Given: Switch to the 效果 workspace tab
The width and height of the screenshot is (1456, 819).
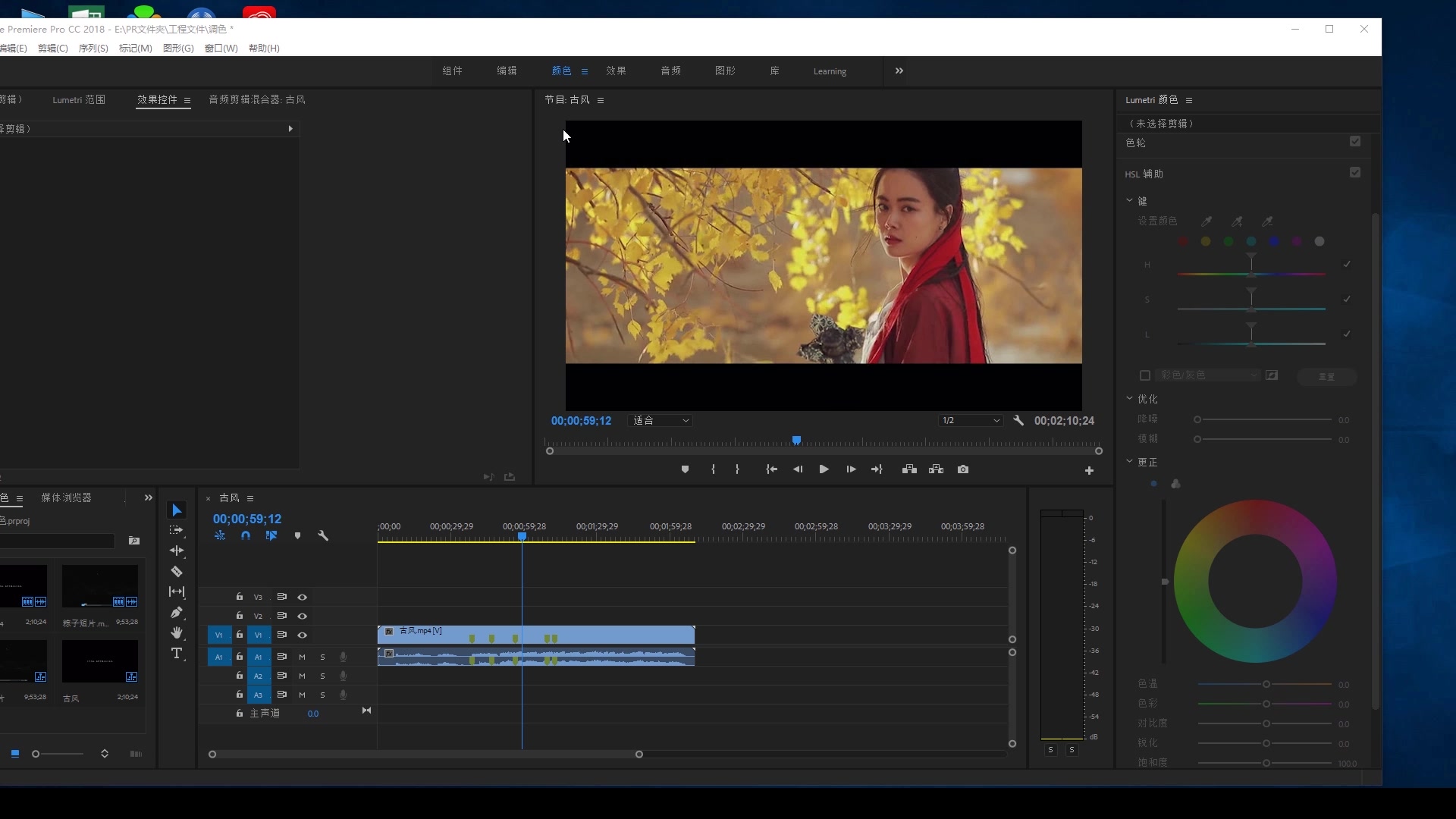Looking at the screenshot, I should click(x=616, y=71).
